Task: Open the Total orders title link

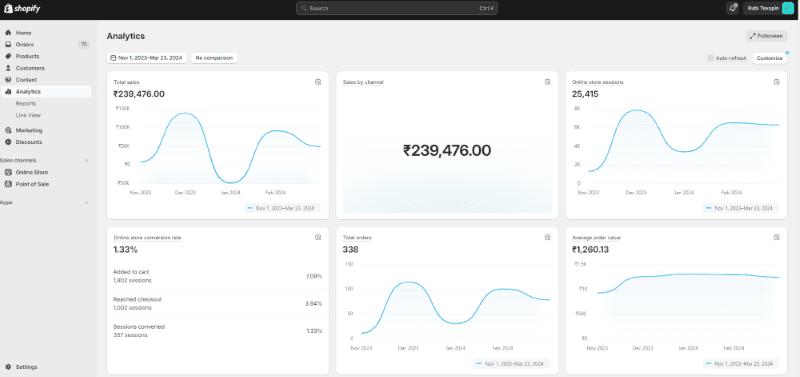Action: [357, 238]
